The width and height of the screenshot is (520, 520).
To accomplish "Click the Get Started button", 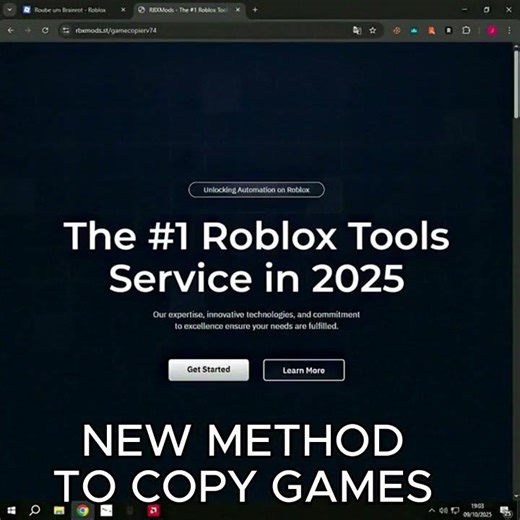I will pos(209,370).
